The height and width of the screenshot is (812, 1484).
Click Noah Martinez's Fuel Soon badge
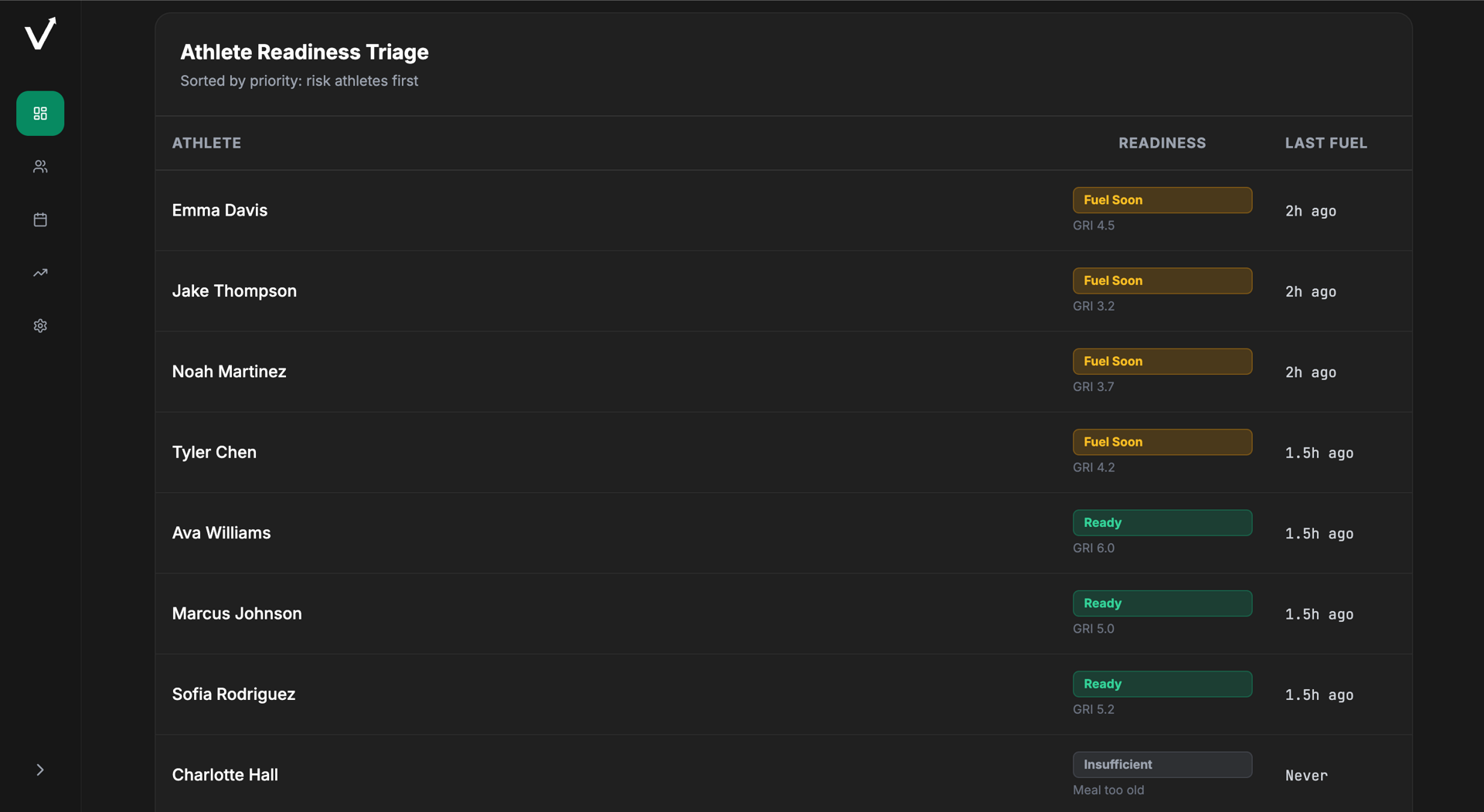point(1162,362)
